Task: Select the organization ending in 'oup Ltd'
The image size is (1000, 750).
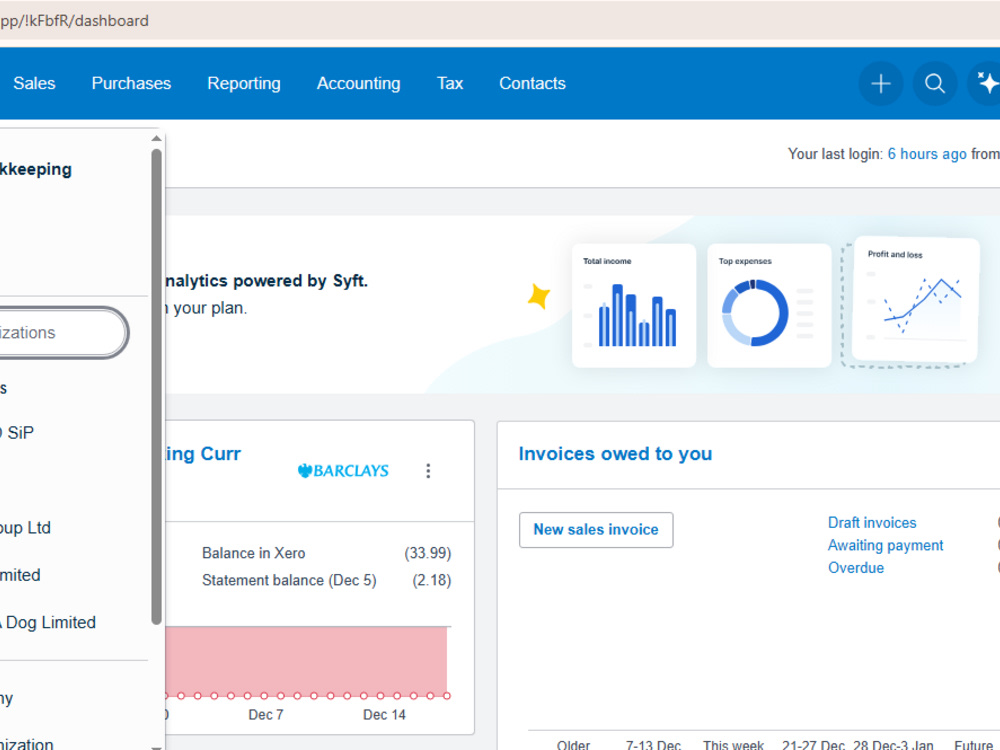Action: [26, 528]
